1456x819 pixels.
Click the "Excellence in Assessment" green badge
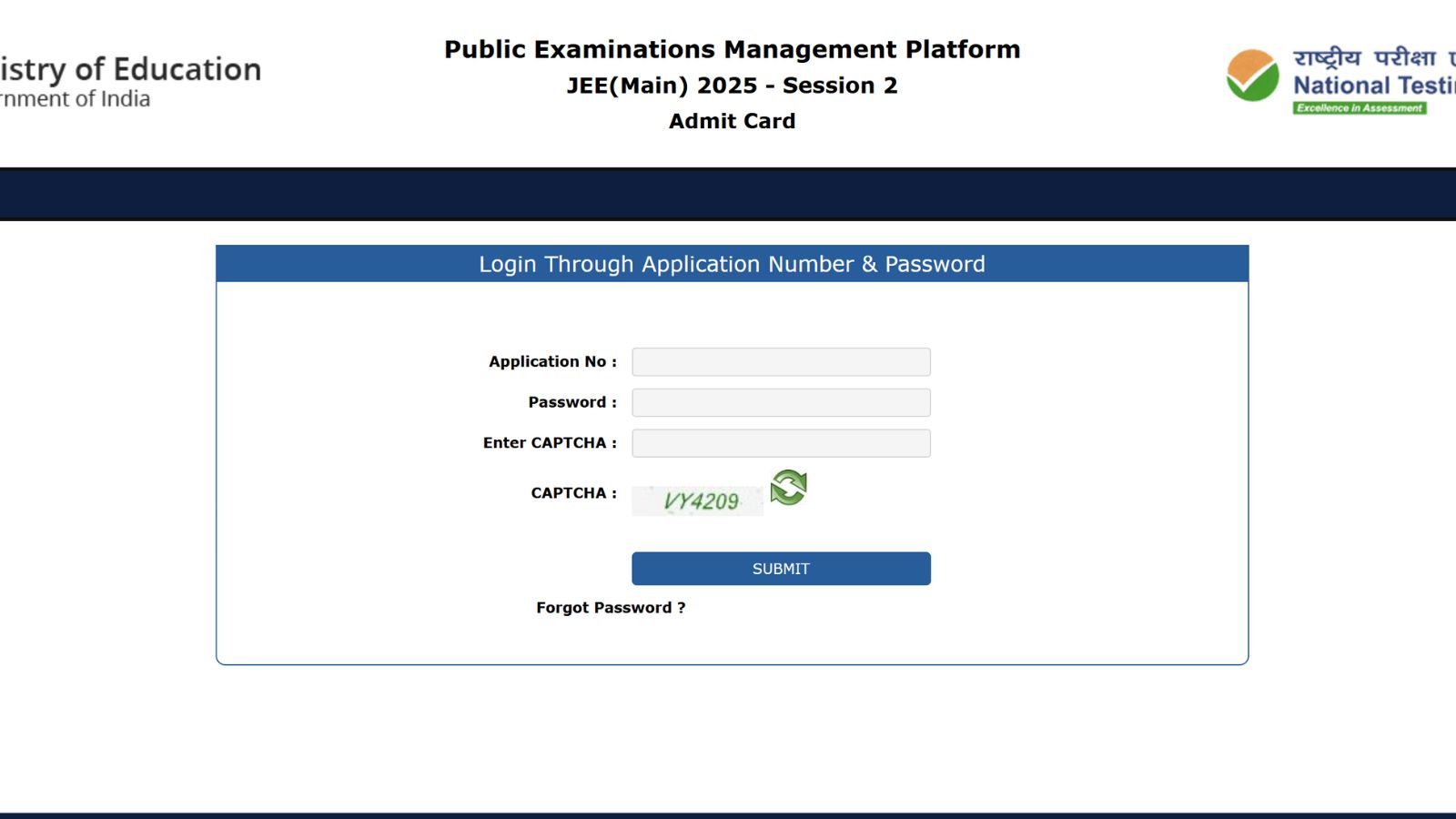1360,108
